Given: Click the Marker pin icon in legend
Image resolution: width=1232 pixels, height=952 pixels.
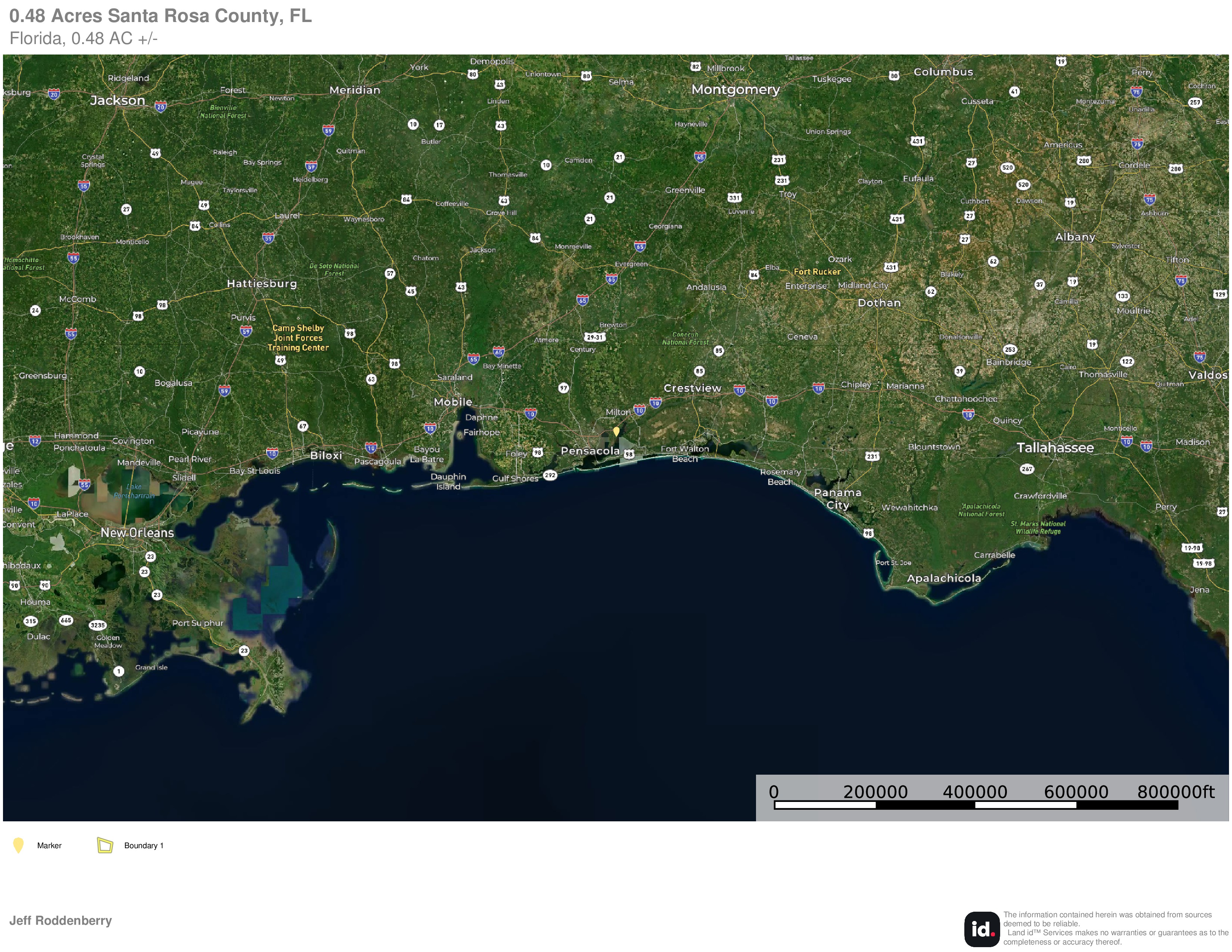Looking at the screenshot, I should [x=18, y=845].
